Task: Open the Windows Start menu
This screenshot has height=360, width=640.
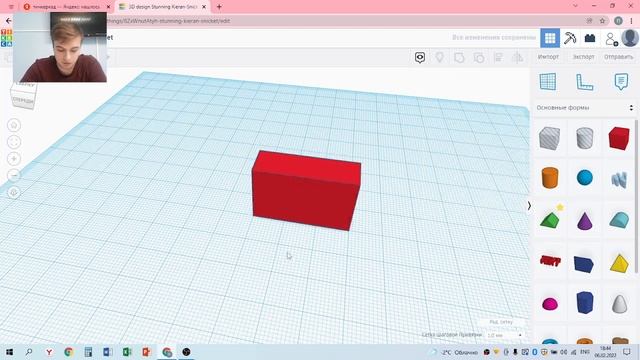Action: tap(9, 352)
